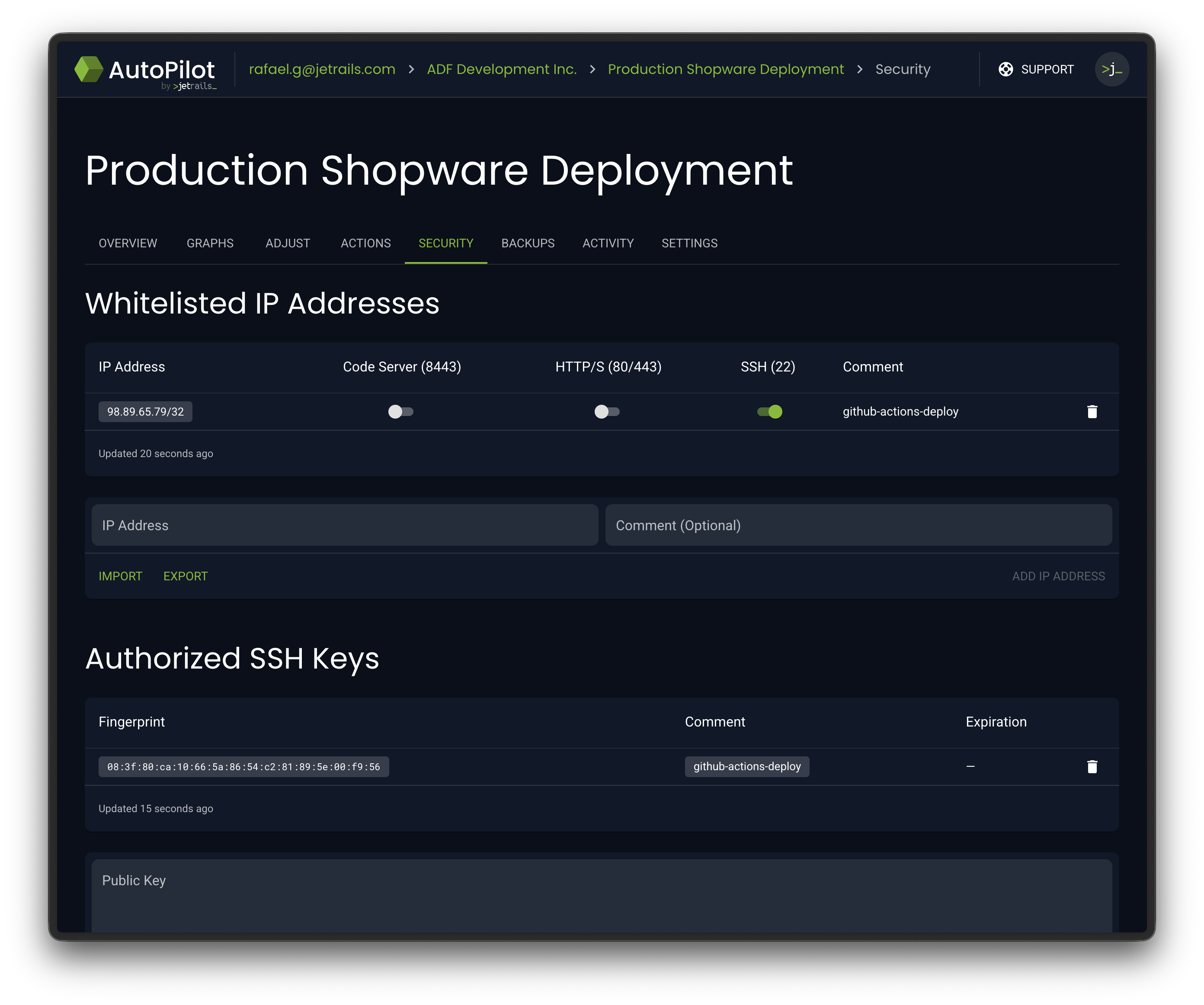
Task: Open the support lifebuoy icon
Action: click(1005, 69)
